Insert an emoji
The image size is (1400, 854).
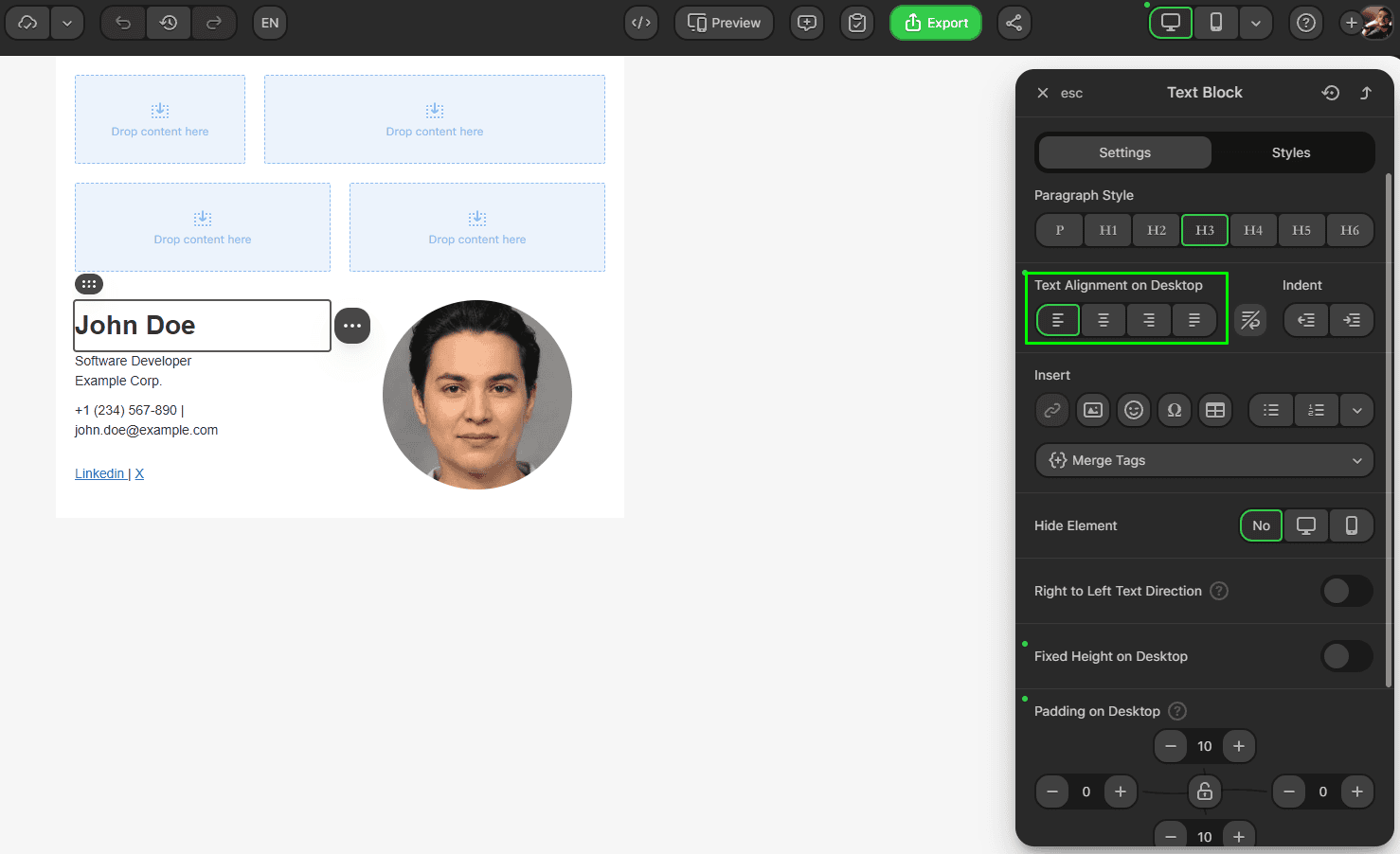click(x=1134, y=410)
